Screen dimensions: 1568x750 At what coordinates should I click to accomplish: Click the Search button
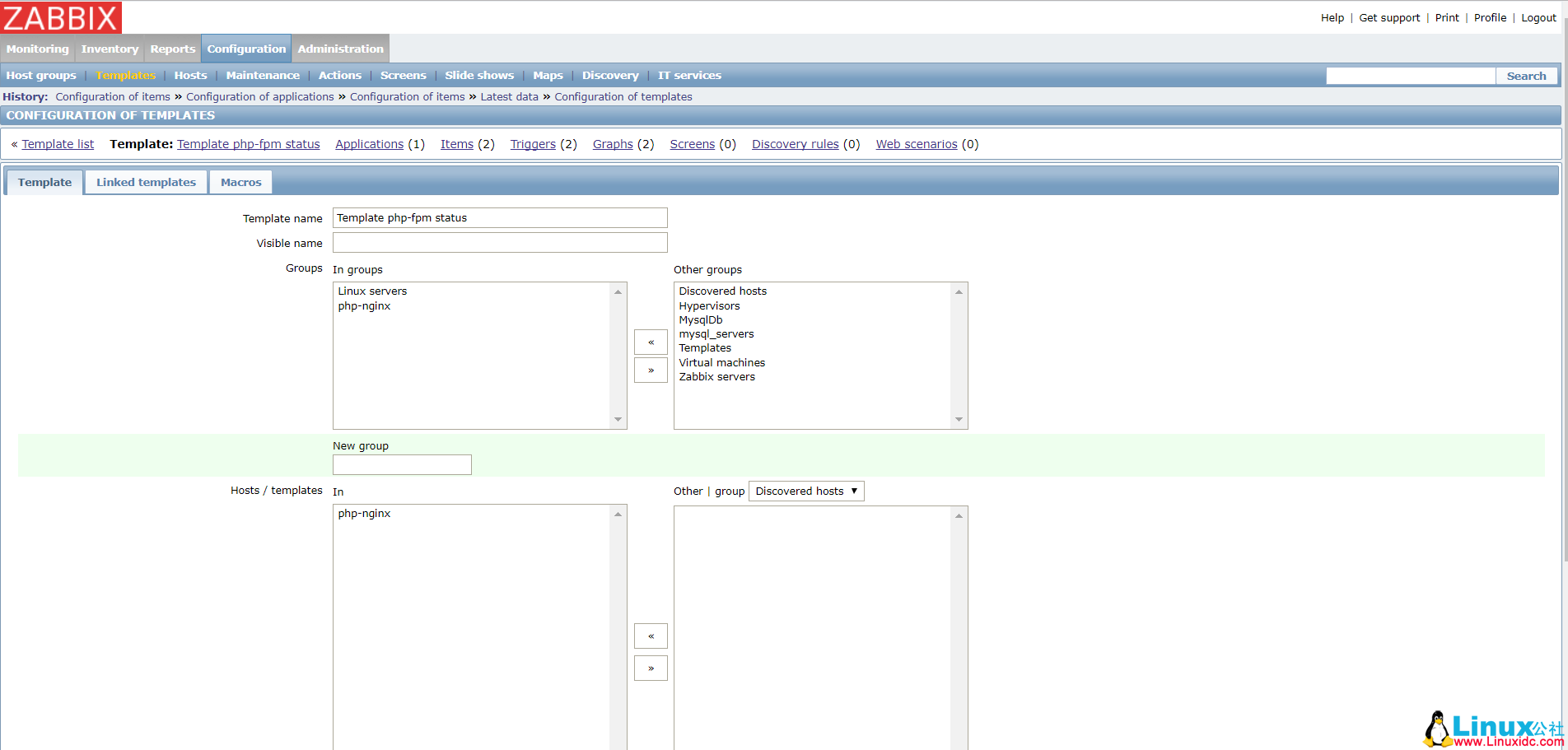click(x=1527, y=75)
